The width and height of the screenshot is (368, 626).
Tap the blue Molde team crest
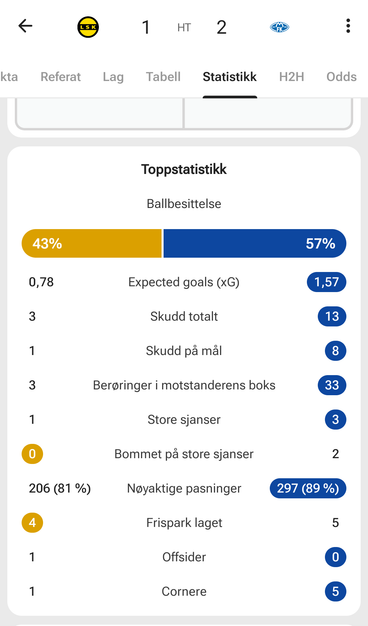(x=279, y=27)
